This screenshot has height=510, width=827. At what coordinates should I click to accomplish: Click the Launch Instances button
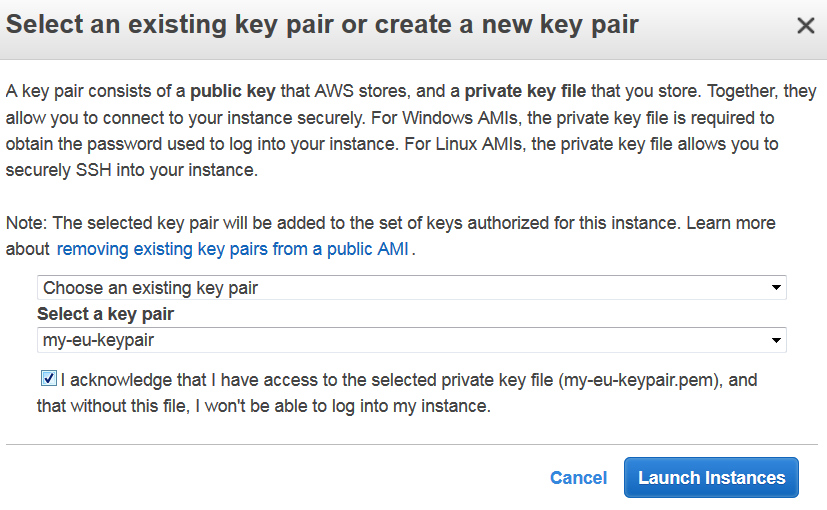tap(711, 478)
